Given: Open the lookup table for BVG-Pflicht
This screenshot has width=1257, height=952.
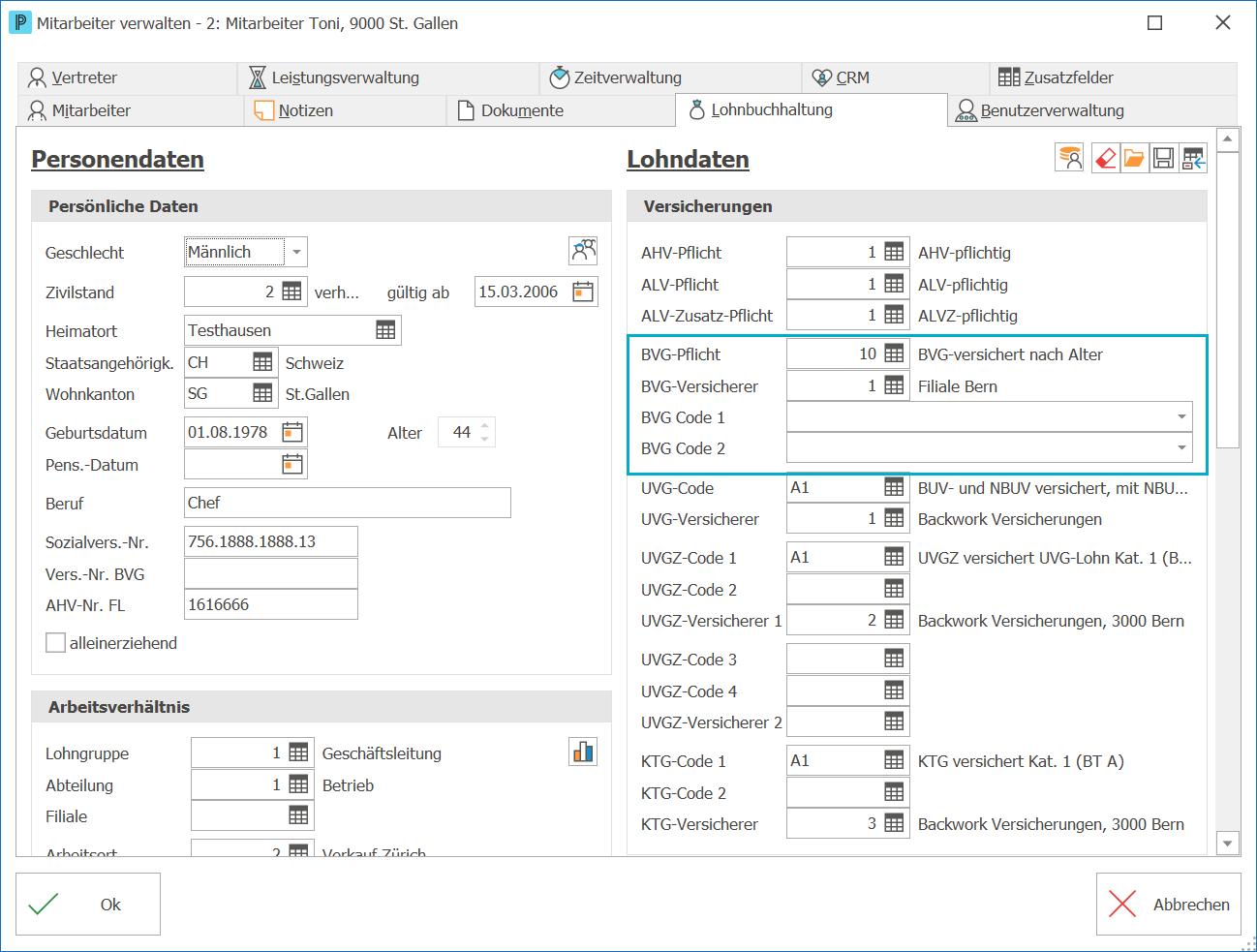Looking at the screenshot, I should tap(894, 353).
